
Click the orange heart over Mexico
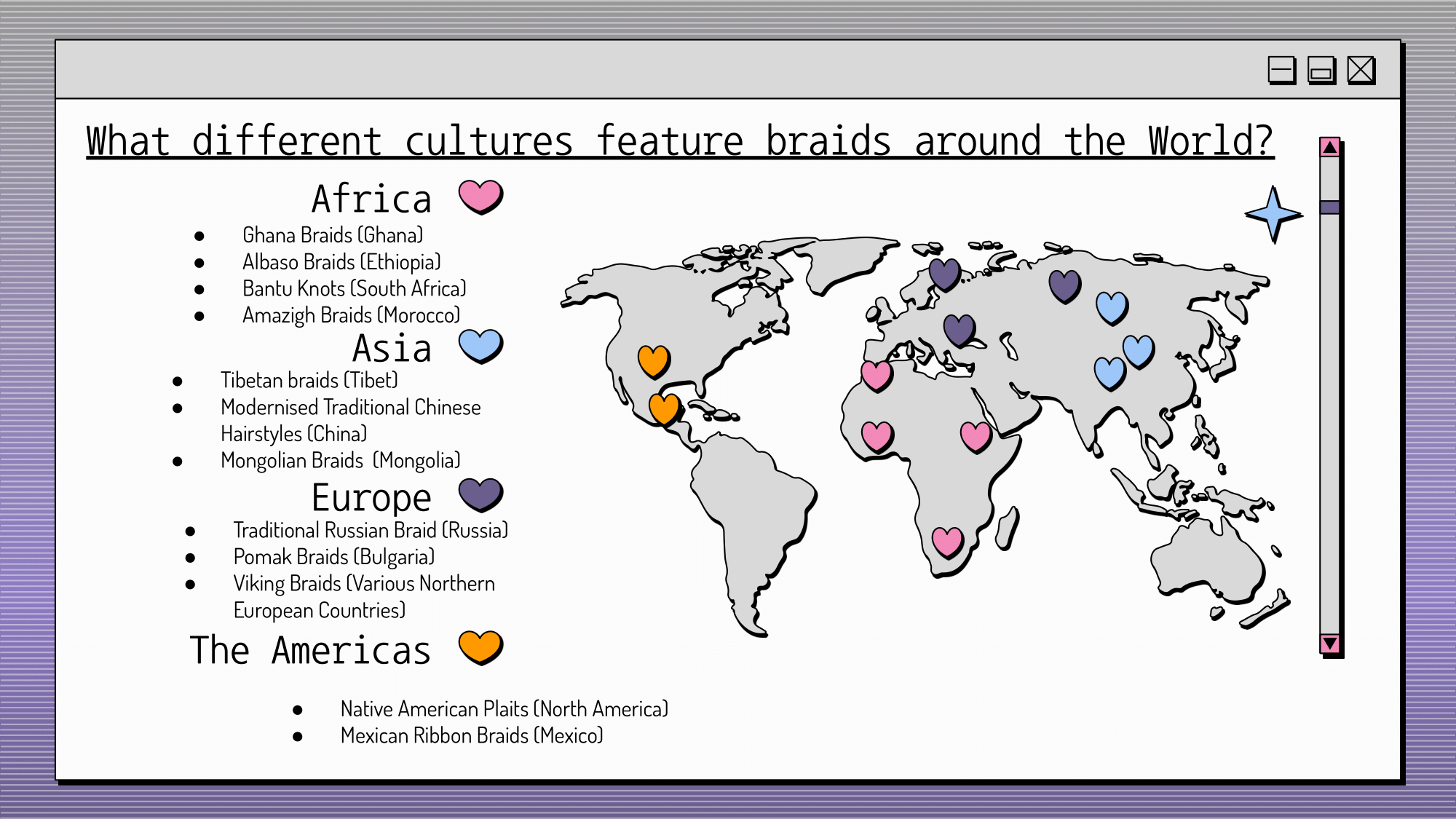tap(664, 408)
